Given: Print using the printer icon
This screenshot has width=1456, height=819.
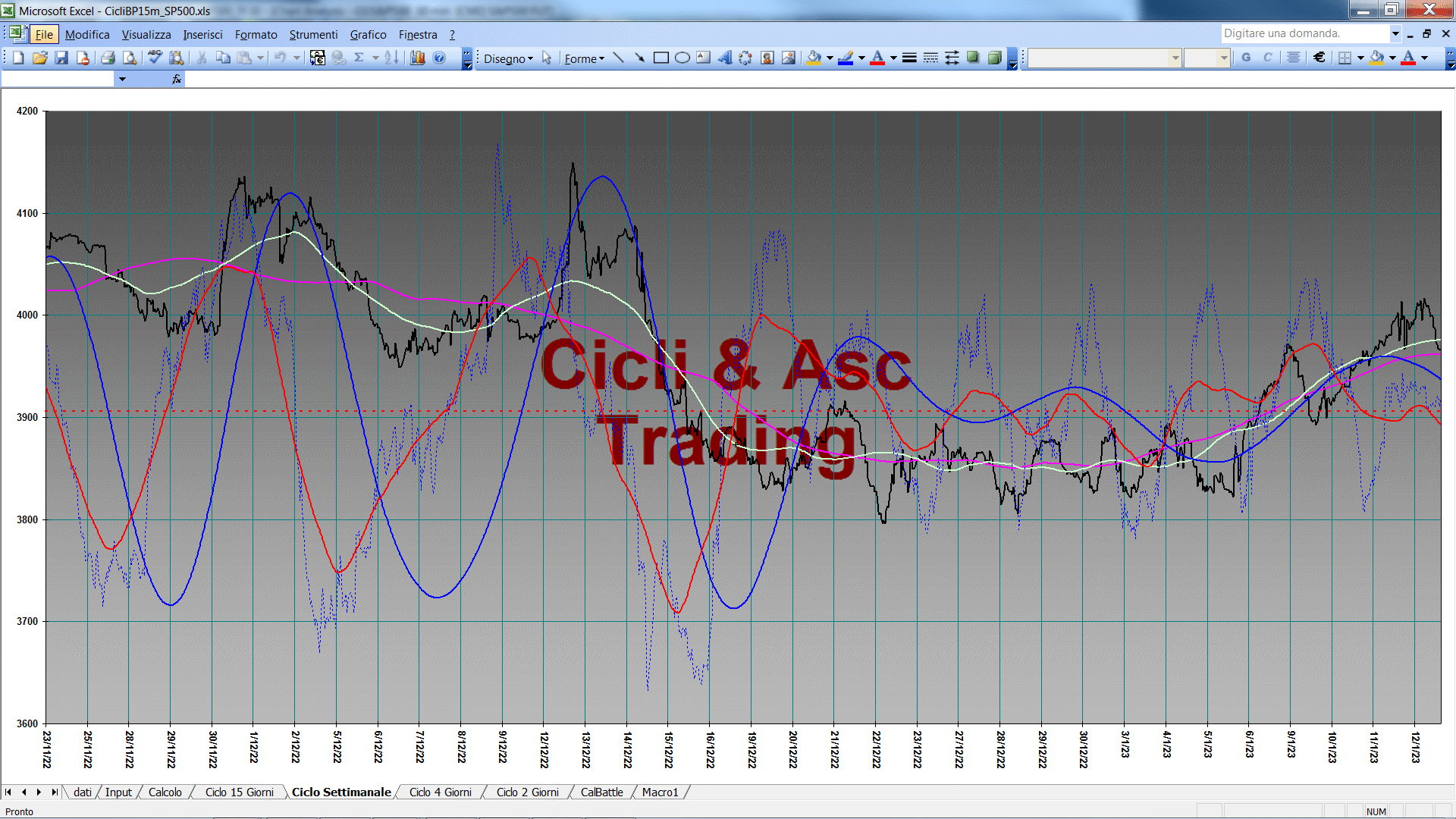Looking at the screenshot, I should point(108,58).
